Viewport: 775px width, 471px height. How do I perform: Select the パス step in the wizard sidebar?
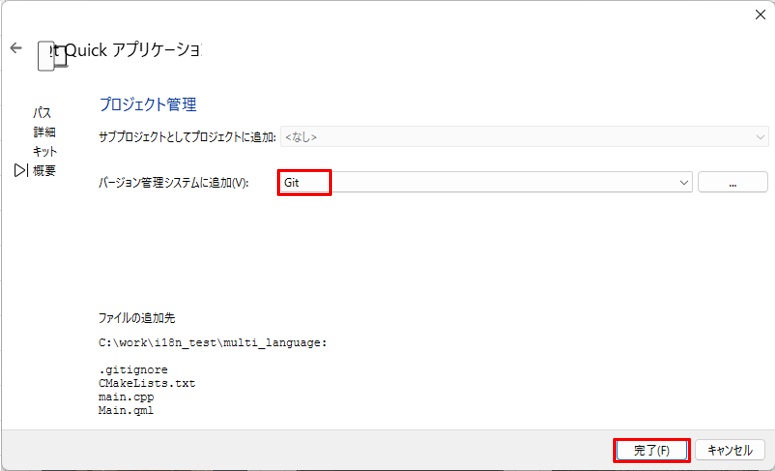[42, 113]
